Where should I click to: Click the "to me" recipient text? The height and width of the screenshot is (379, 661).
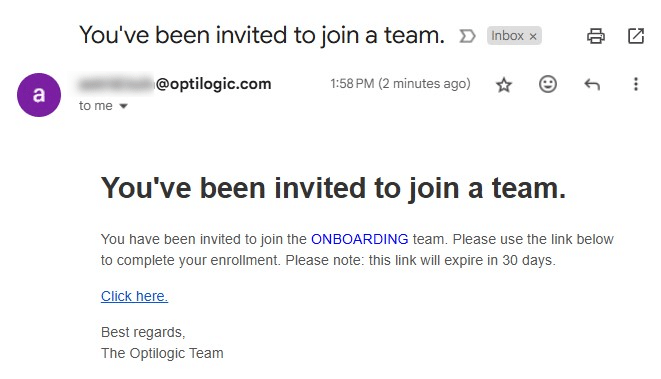(96, 106)
